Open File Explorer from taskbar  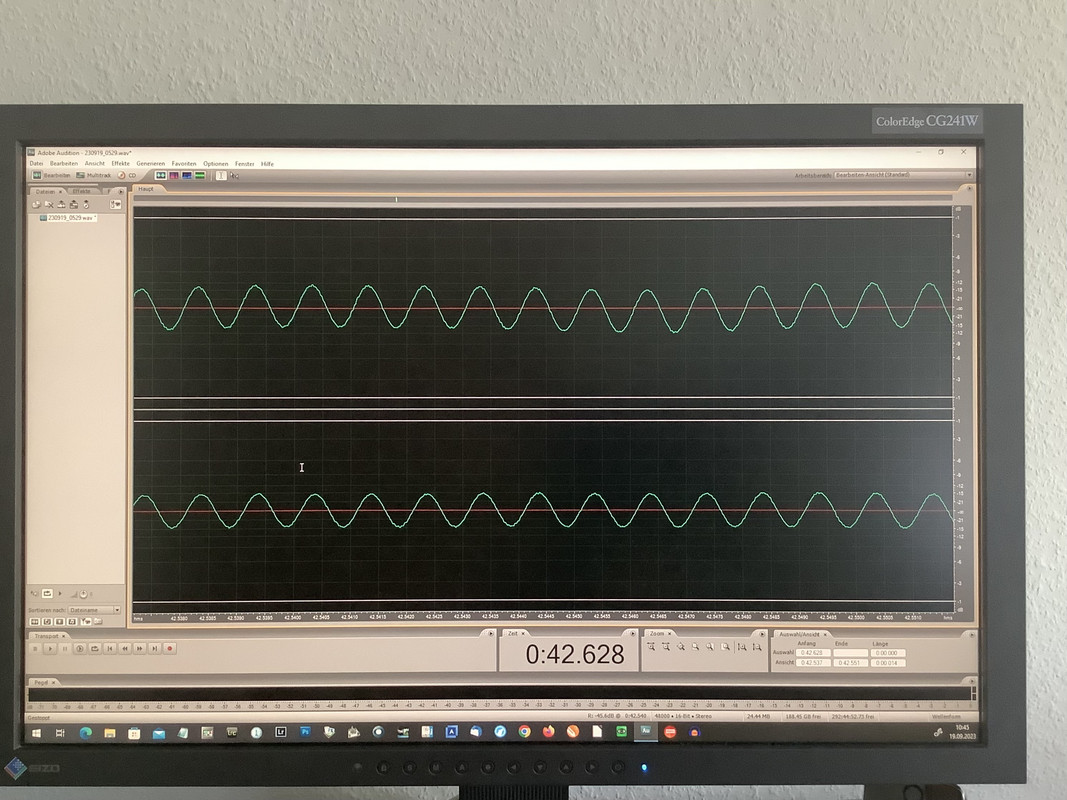coord(110,733)
